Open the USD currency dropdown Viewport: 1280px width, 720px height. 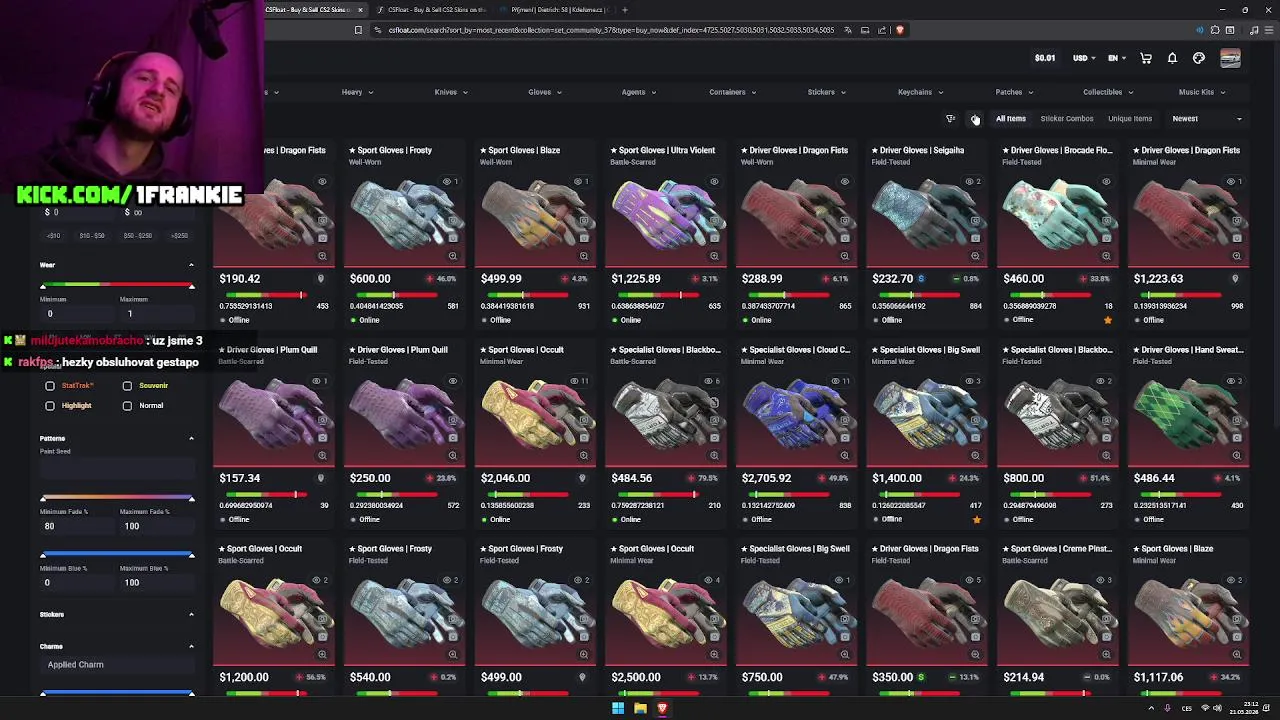pyautogui.click(x=1084, y=58)
